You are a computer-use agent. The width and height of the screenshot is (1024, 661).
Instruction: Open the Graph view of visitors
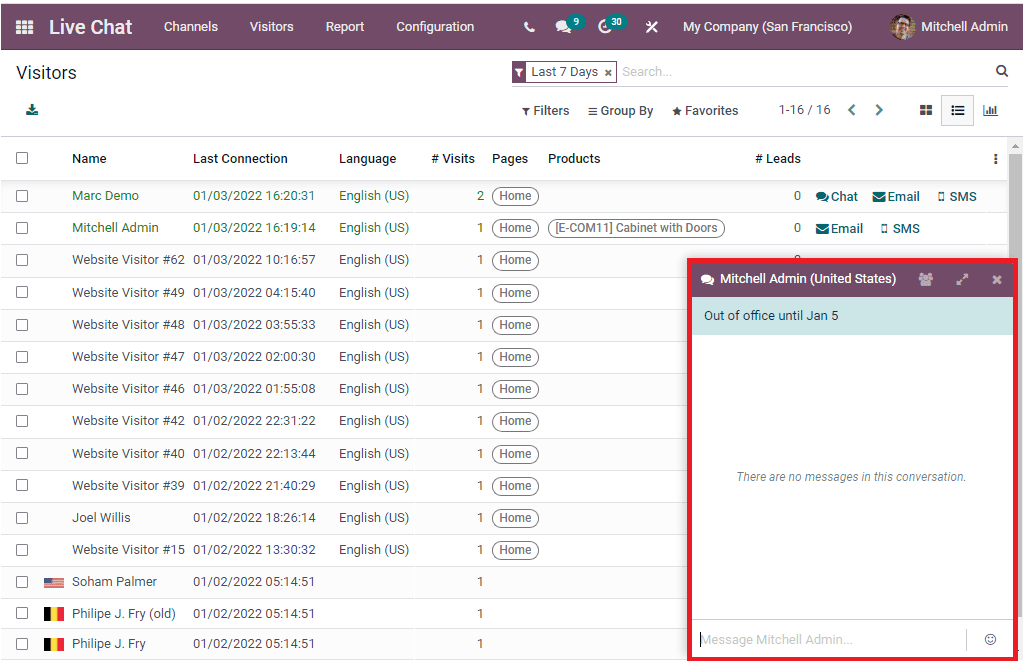(990, 110)
